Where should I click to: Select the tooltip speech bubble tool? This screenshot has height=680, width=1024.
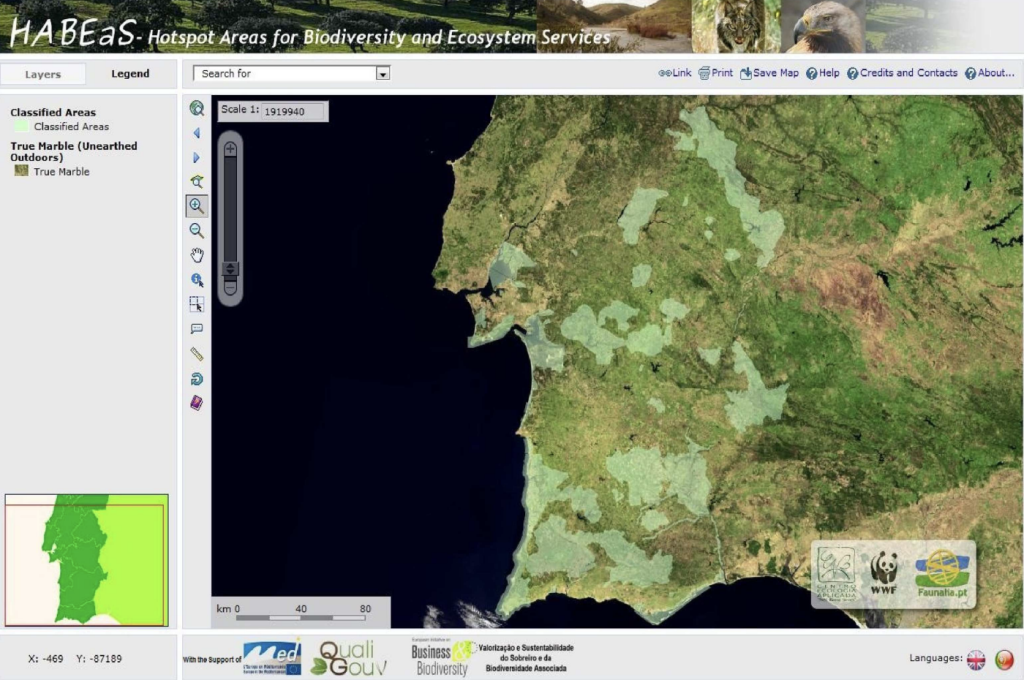[x=197, y=329]
